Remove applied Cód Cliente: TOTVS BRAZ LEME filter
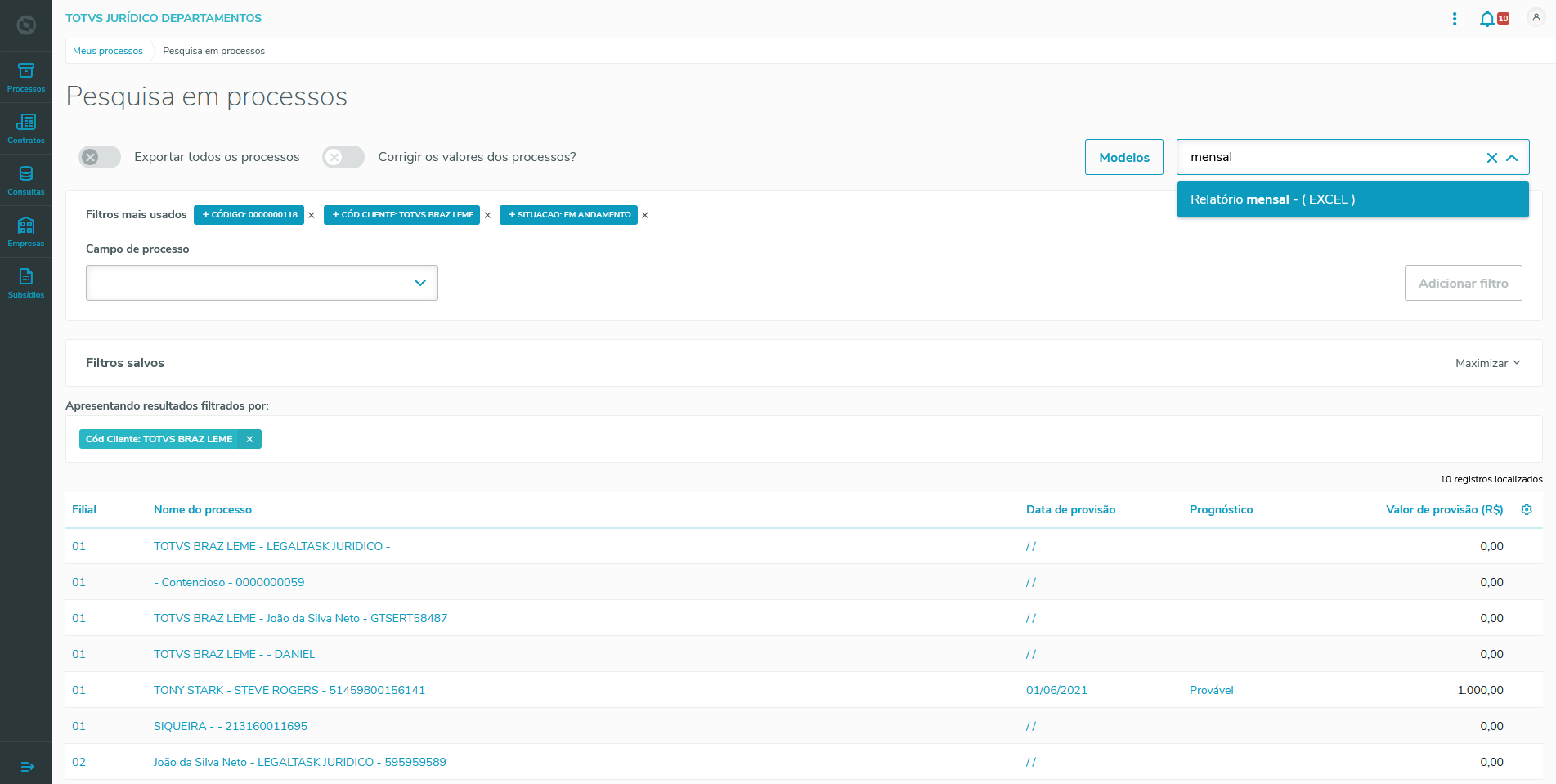This screenshot has width=1556, height=784. point(249,439)
